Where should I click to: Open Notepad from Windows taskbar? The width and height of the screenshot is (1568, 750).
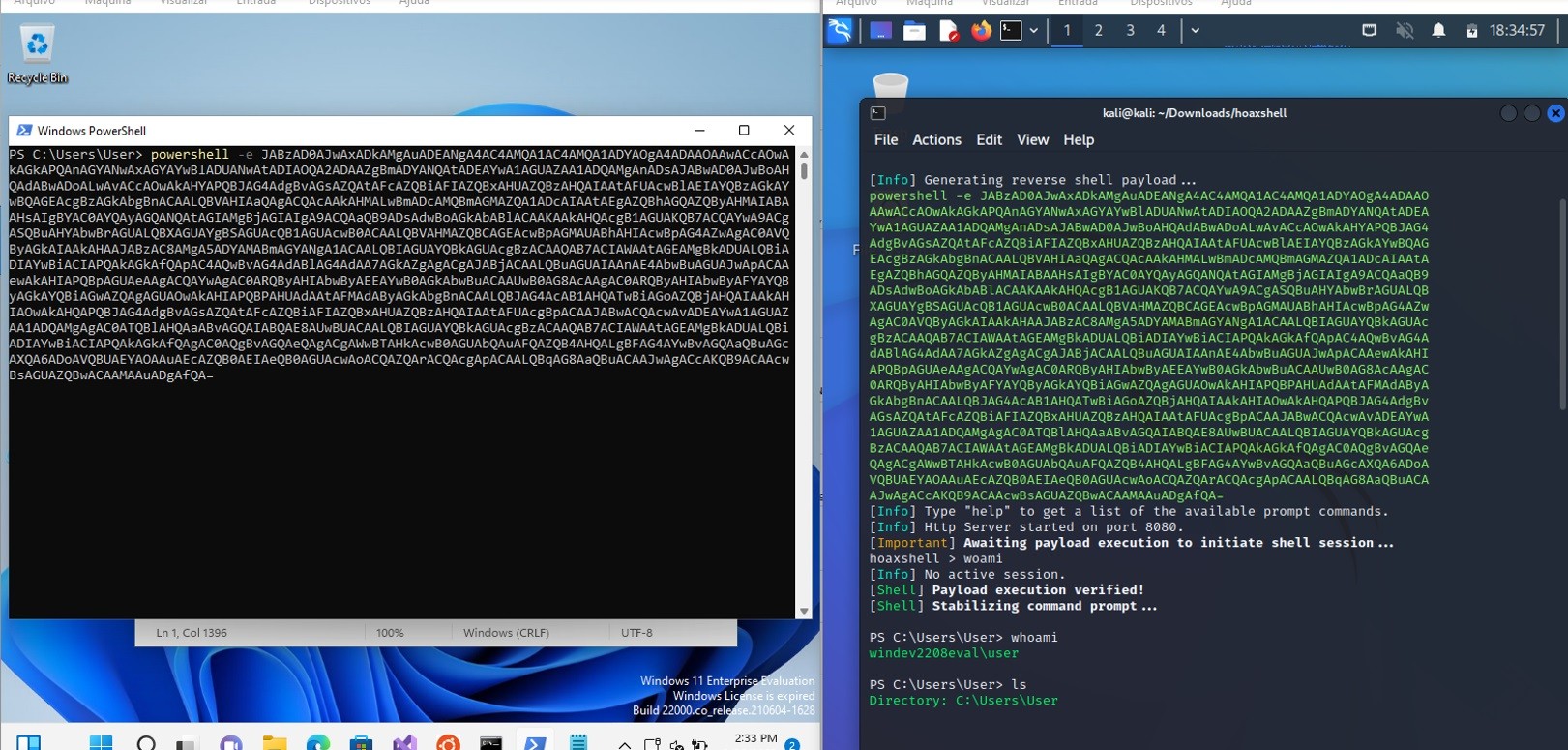point(578,742)
